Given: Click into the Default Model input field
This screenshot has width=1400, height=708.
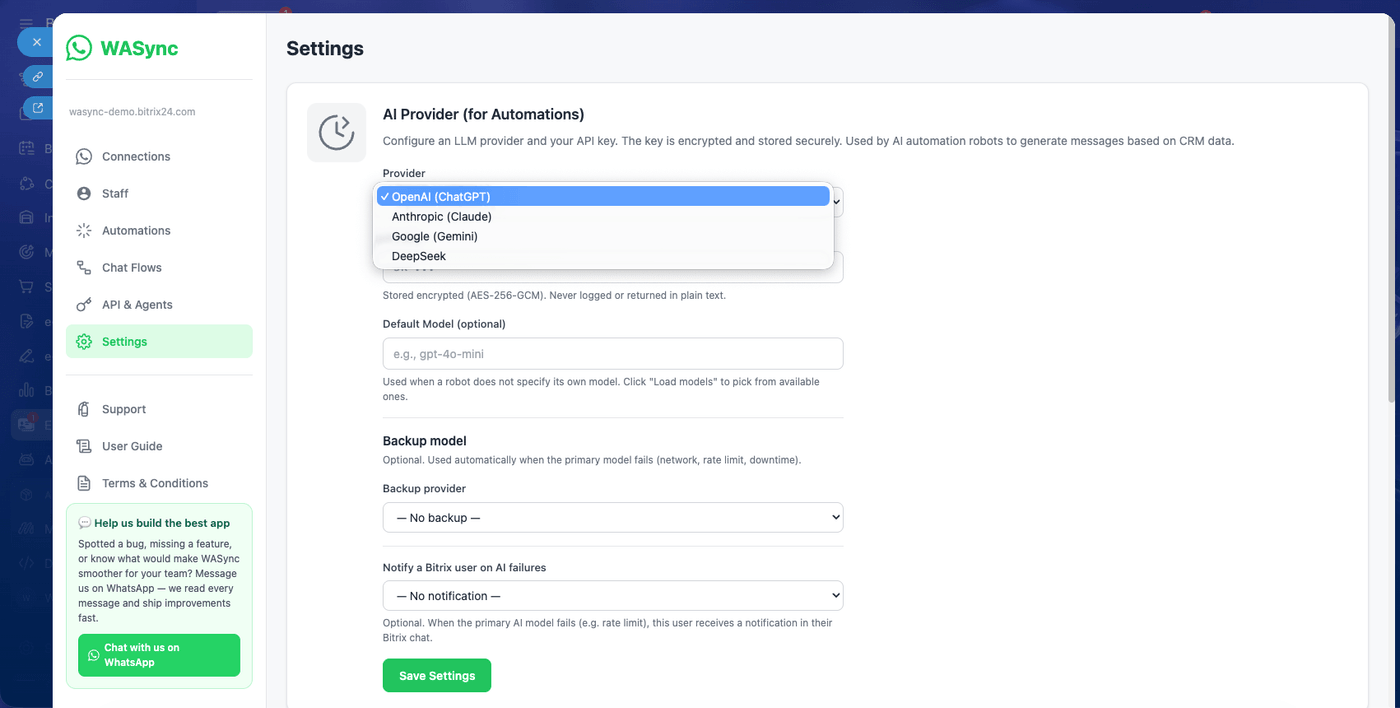Looking at the screenshot, I should tap(613, 354).
